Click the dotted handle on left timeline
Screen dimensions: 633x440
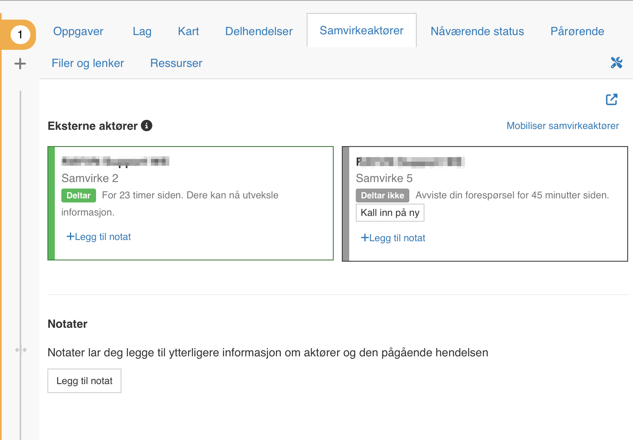pos(20,350)
